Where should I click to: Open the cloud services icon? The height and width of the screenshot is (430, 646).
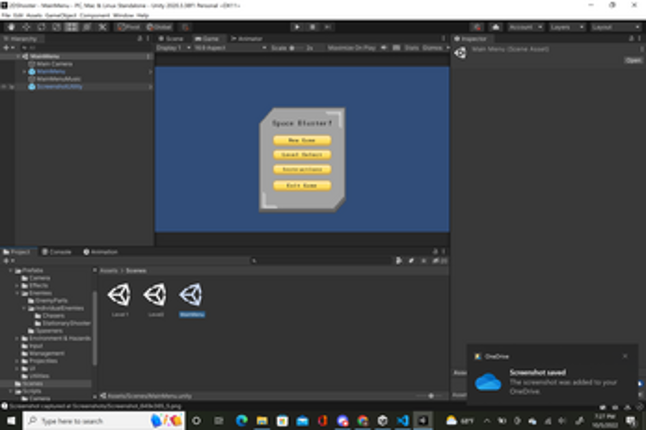tap(496, 27)
